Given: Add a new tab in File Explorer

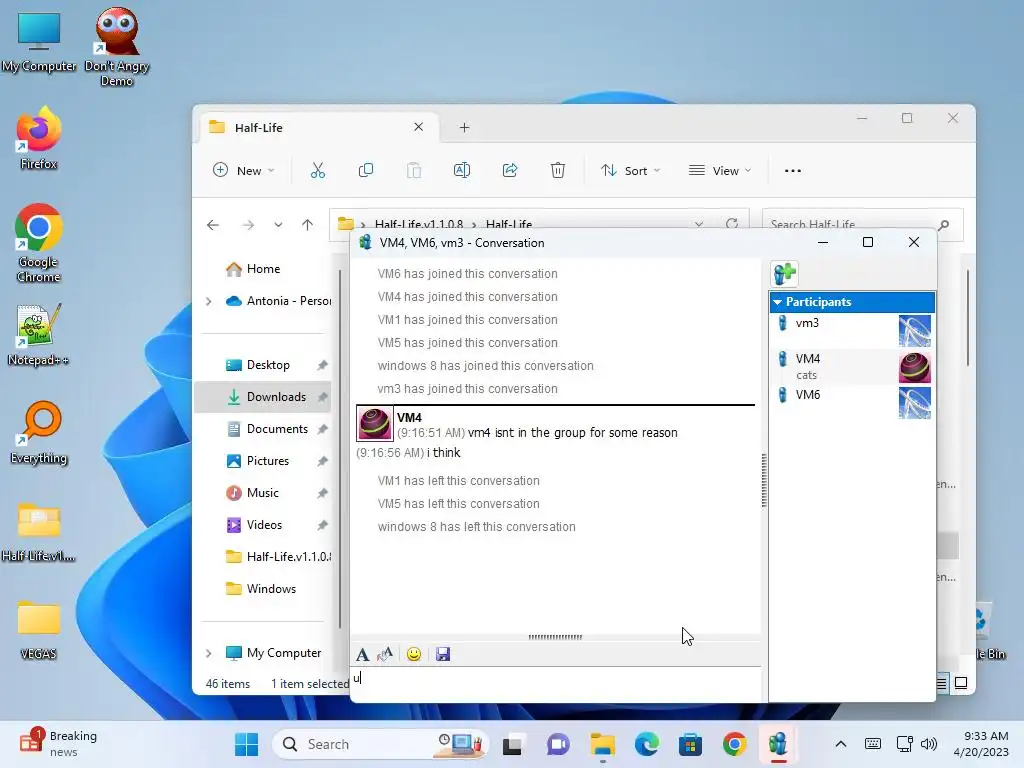Looking at the screenshot, I should 464,127.
